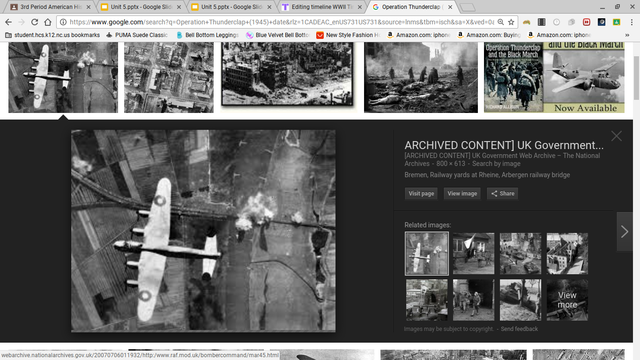Select first related image in bottom row
The image size is (640, 360).
coord(427,300)
